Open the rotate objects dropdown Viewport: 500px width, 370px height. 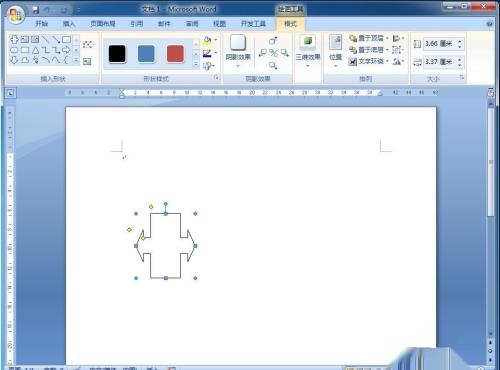(x=398, y=61)
